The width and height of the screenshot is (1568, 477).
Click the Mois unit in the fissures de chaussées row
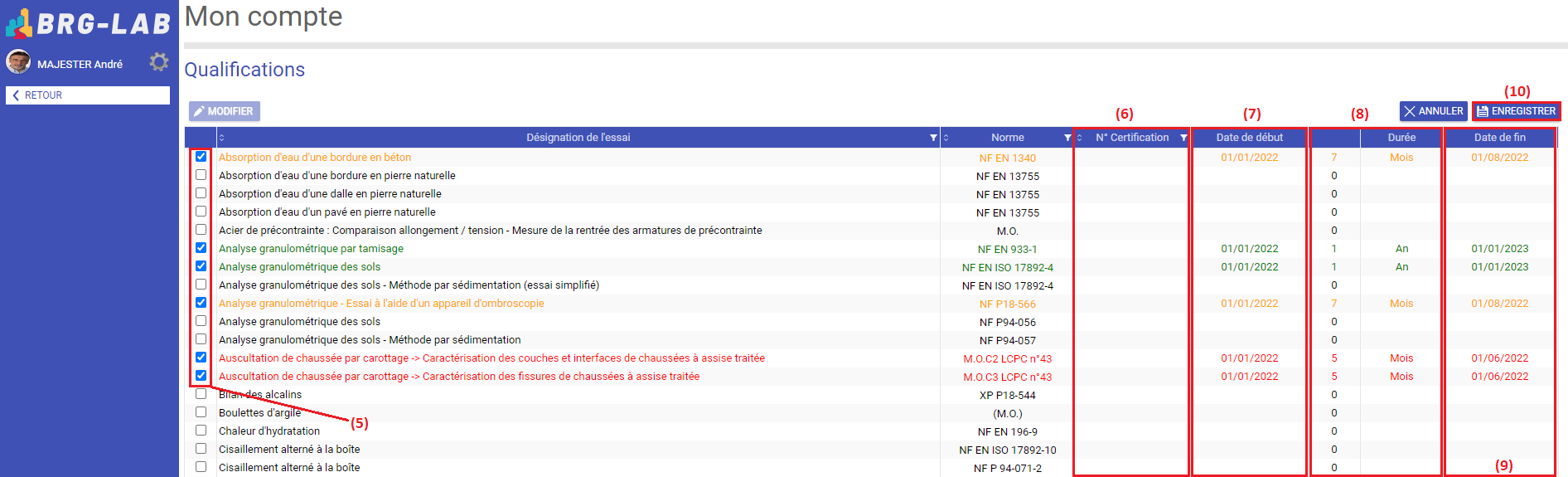click(1401, 377)
